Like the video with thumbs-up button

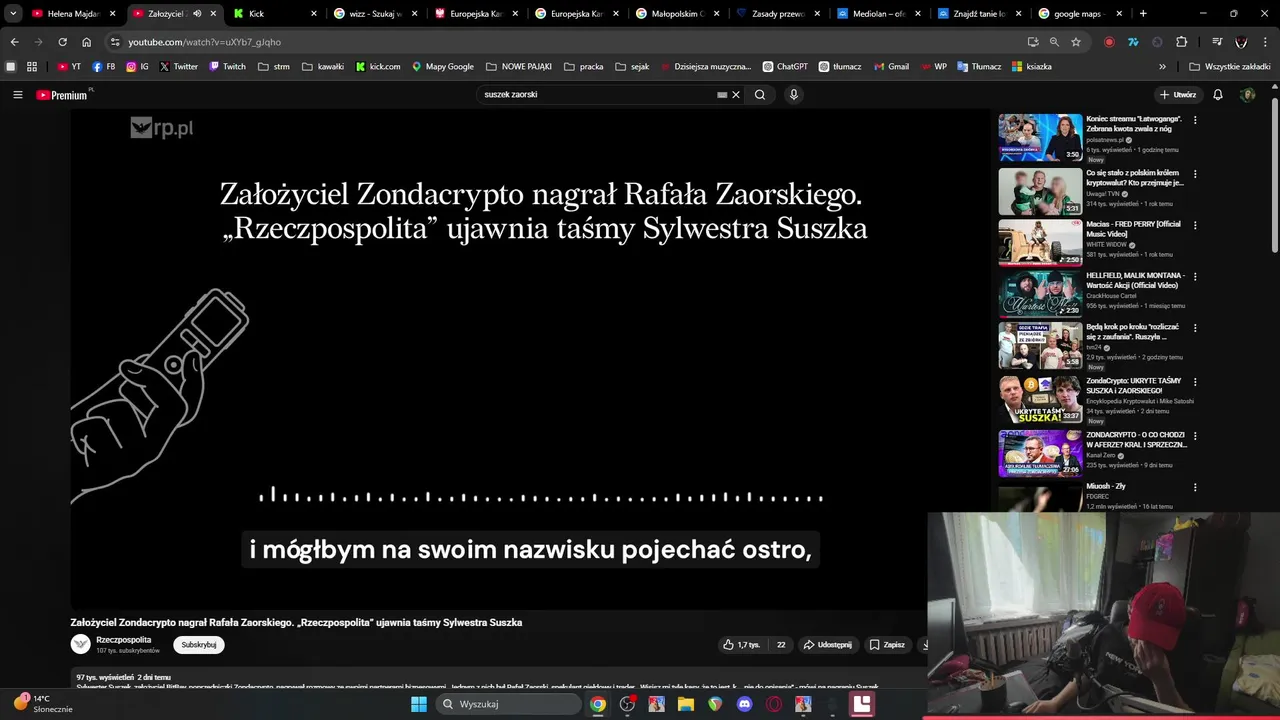point(741,645)
